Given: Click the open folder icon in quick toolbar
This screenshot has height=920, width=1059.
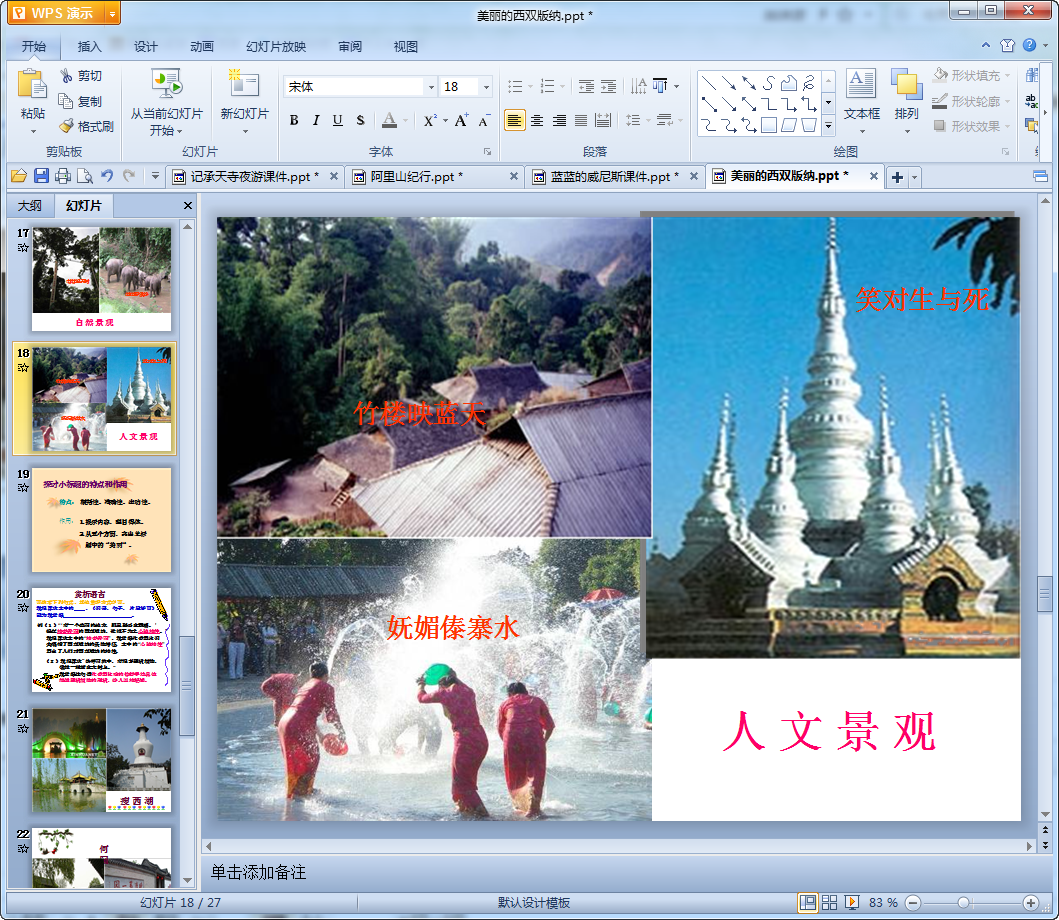Looking at the screenshot, I should click(19, 176).
